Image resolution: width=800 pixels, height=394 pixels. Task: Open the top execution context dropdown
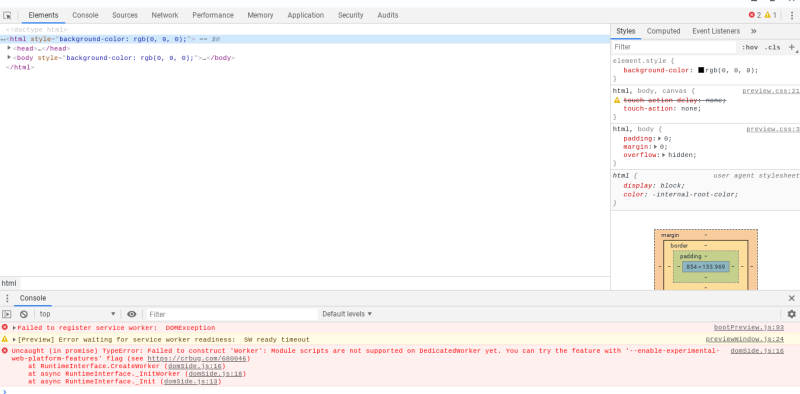(x=78, y=314)
